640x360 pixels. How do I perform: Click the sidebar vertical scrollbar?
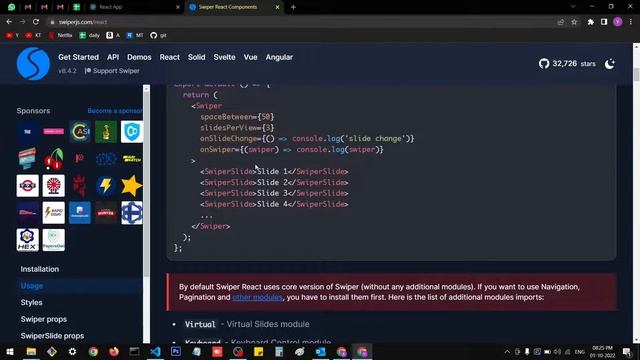pyautogui.click(x=147, y=184)
